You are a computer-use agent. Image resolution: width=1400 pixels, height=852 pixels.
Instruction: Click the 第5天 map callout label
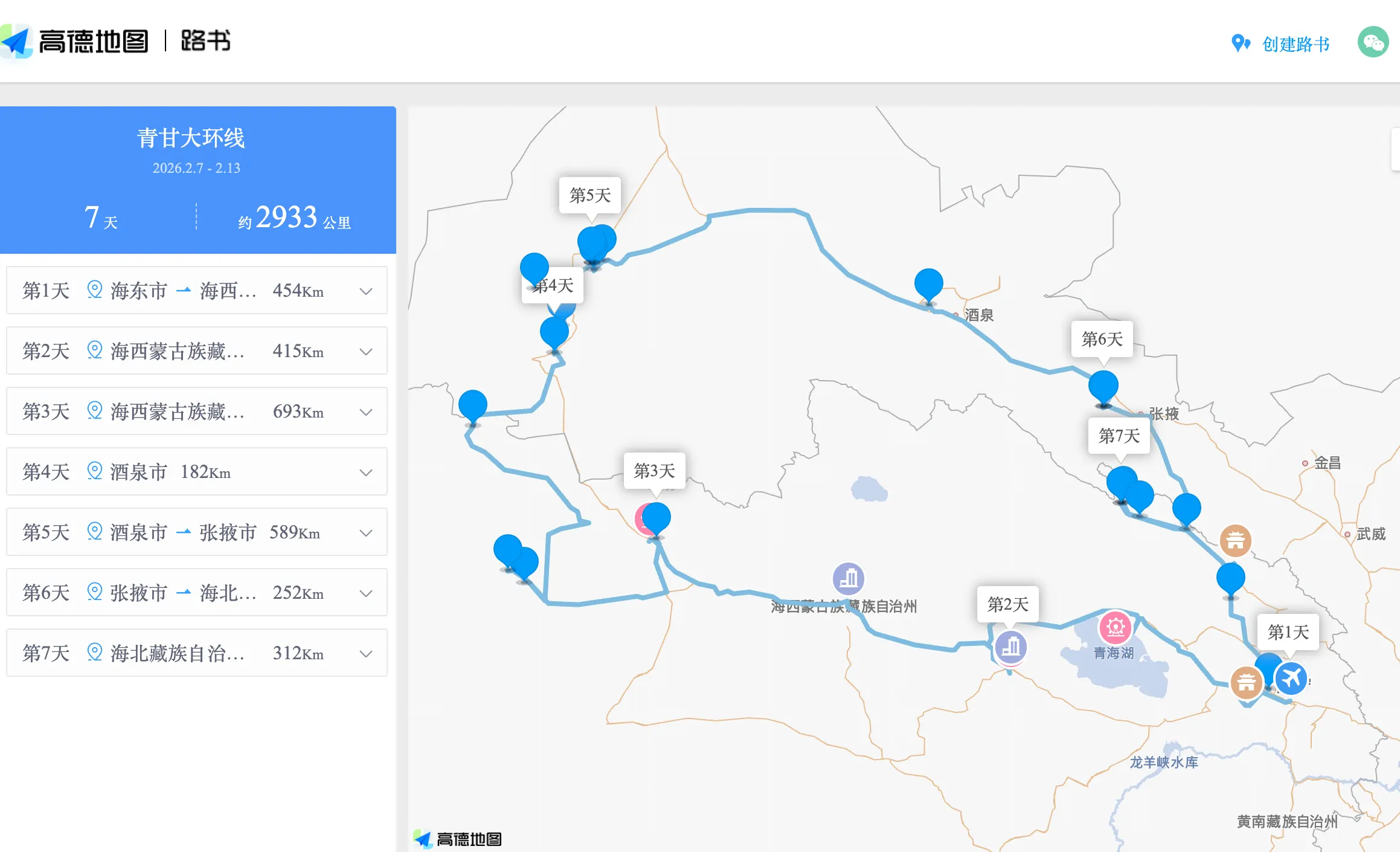[x=590, y=195]
